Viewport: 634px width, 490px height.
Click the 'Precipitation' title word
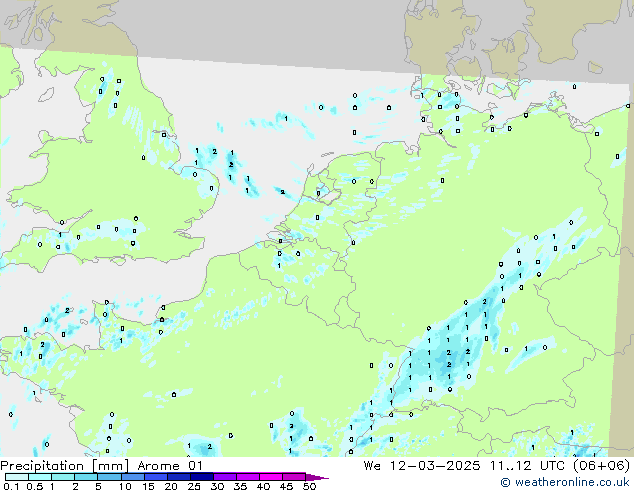[42, 466]
